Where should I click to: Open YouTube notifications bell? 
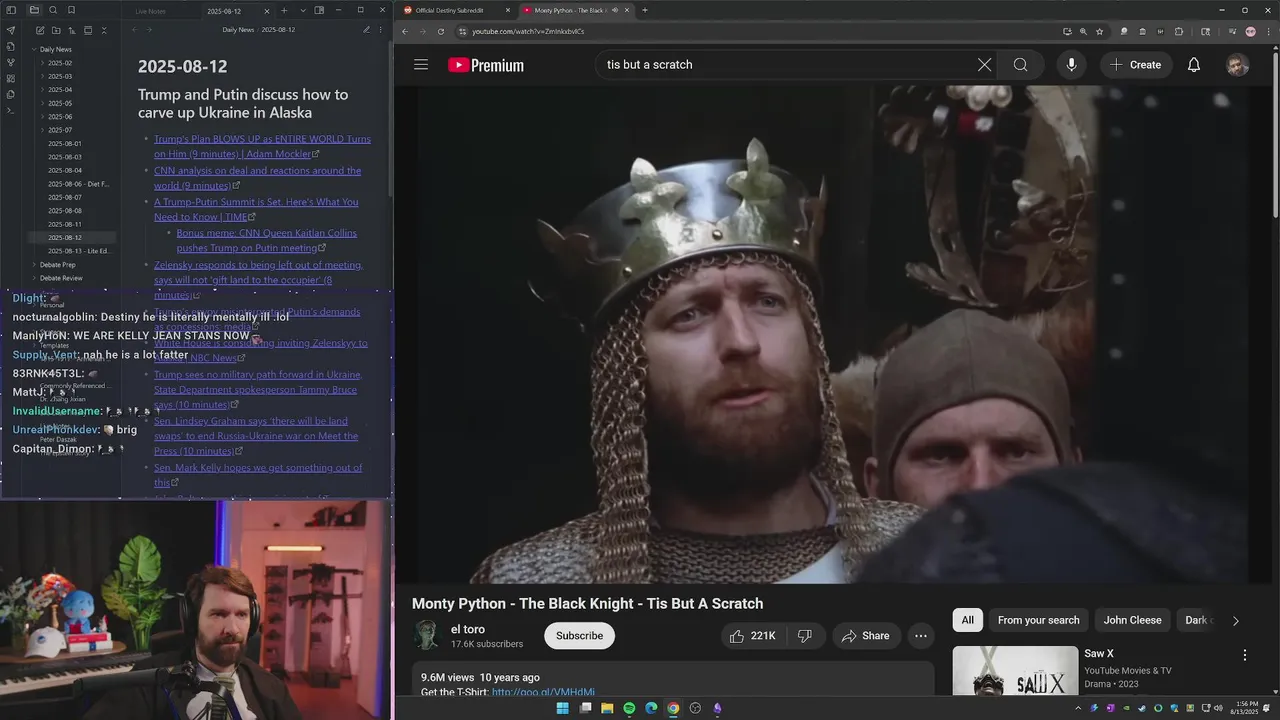pos(1194,65)
